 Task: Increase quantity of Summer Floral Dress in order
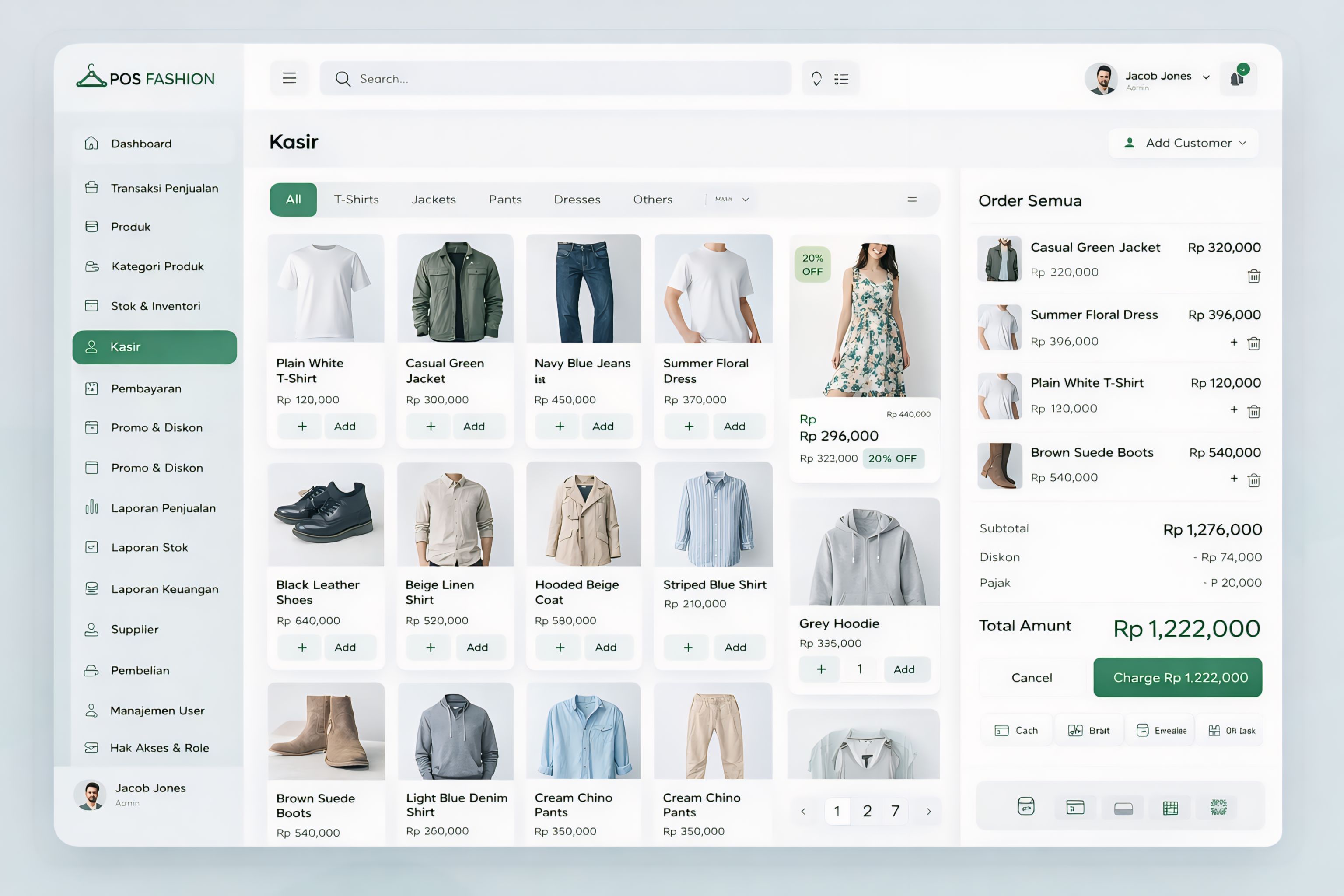click(x=1234, y=342)
